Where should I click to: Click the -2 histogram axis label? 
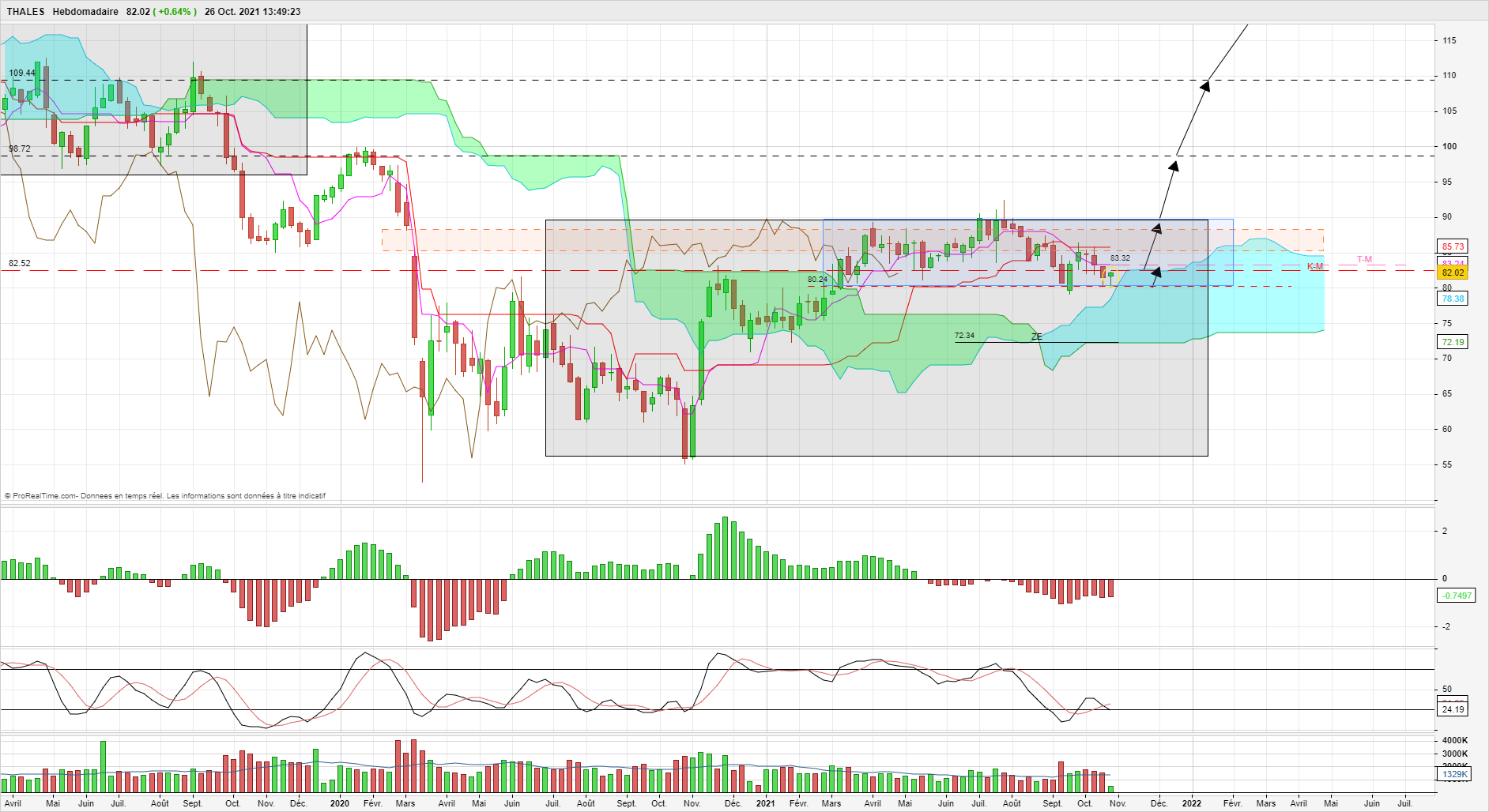pyautogui.click(x=1445, y=626)
